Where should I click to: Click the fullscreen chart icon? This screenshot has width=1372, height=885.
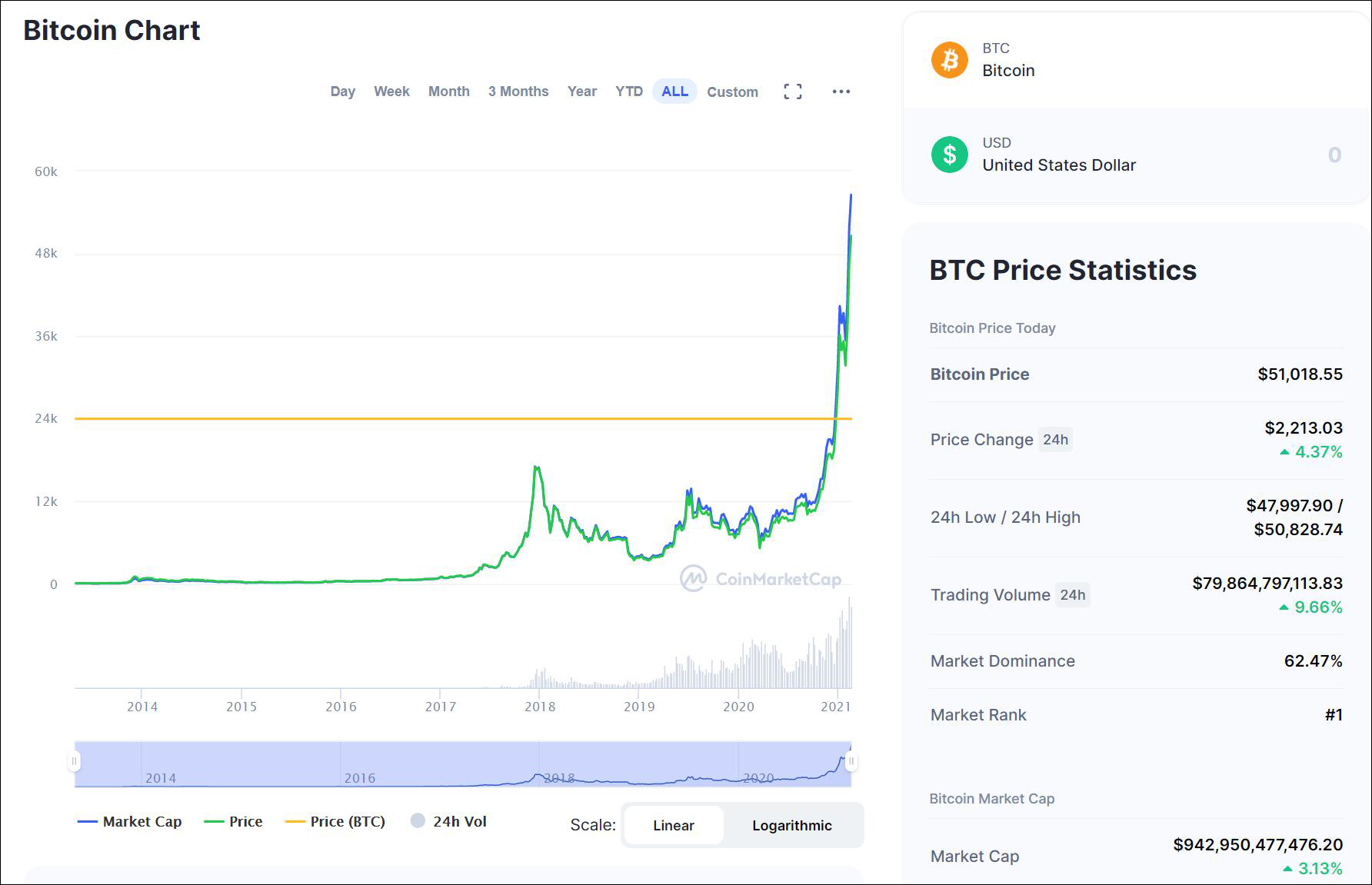(793, 91)
